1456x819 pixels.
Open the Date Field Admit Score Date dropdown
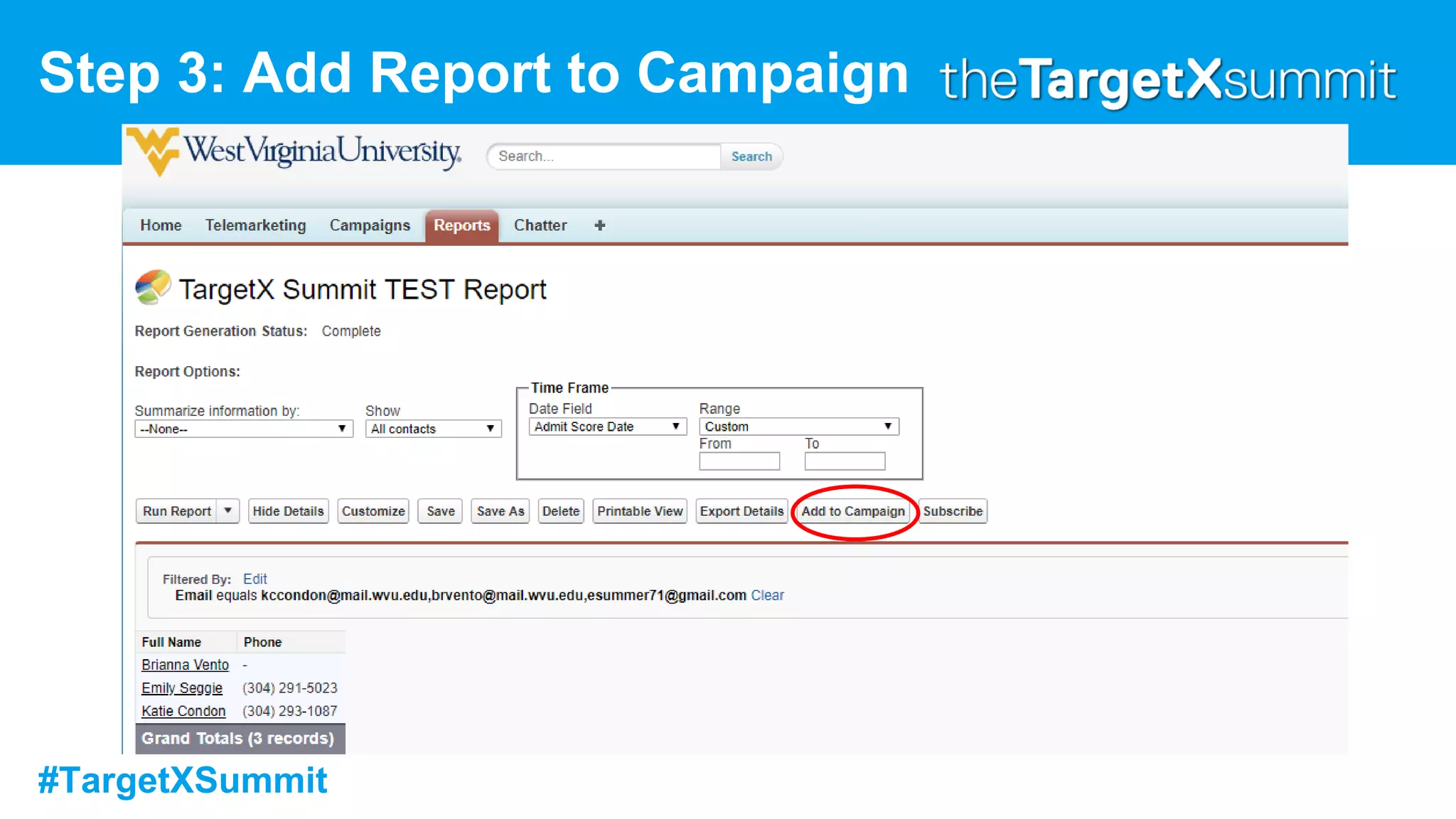(608, 427)
